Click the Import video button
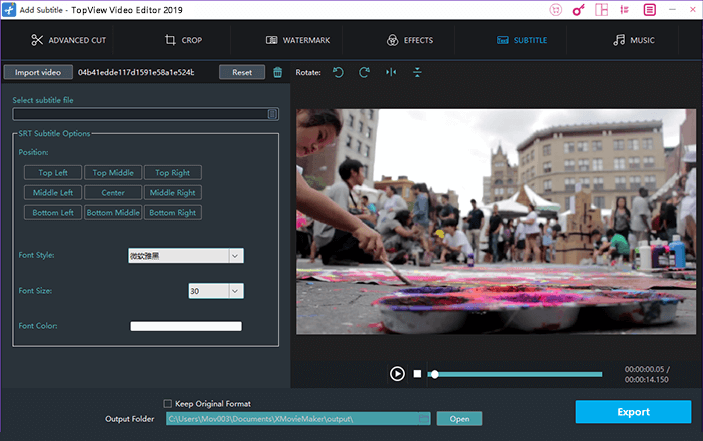This screenshot has width=703, height=441. 37,72
